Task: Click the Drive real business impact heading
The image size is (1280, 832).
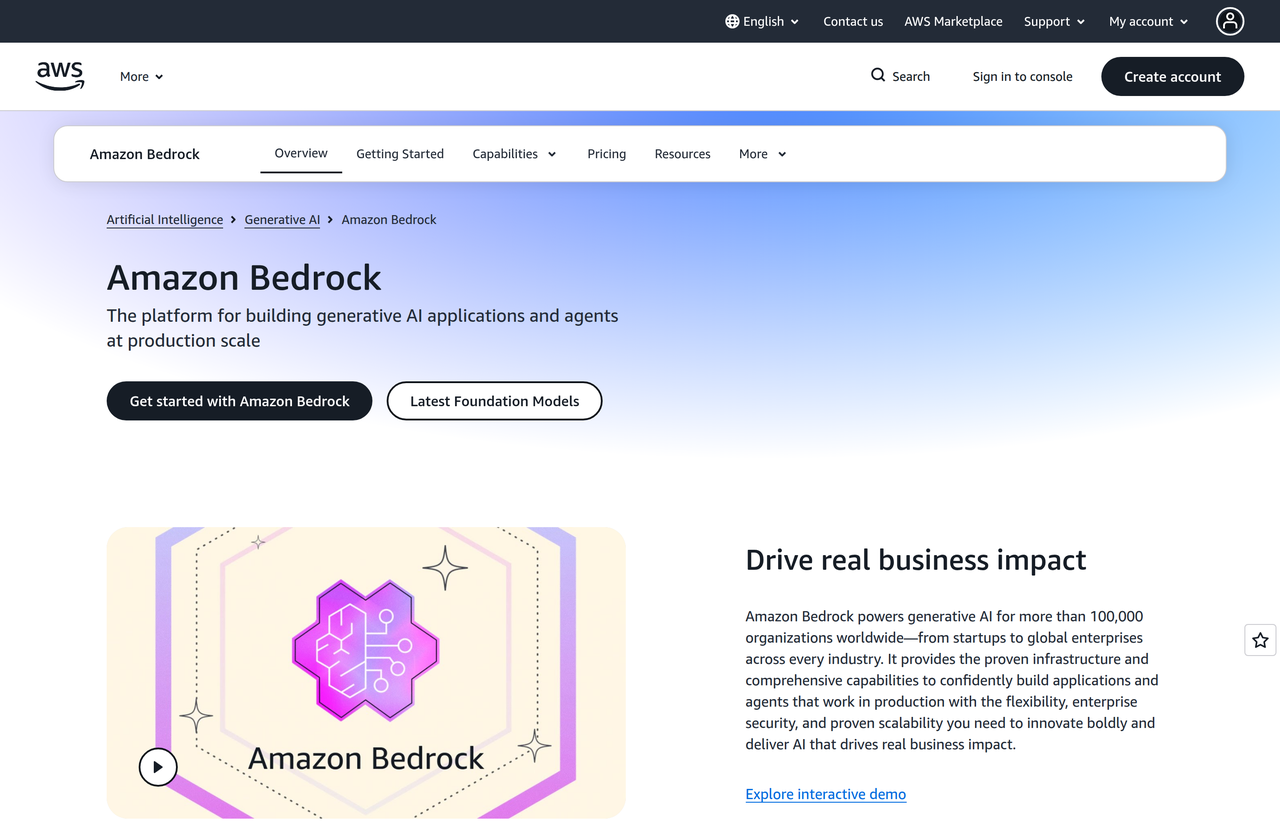Action: click(x=916, y=560)
